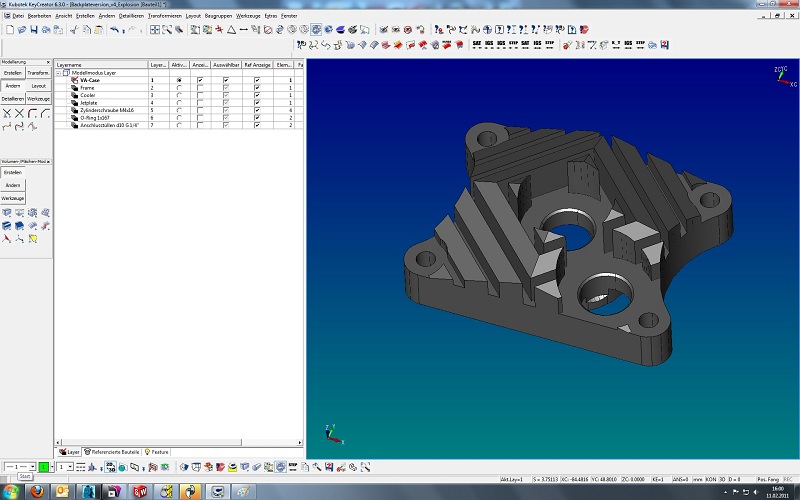This screenshot has width=800, height=500.
Task: Switch to the Feature tab
Action: tap(157, 452)
